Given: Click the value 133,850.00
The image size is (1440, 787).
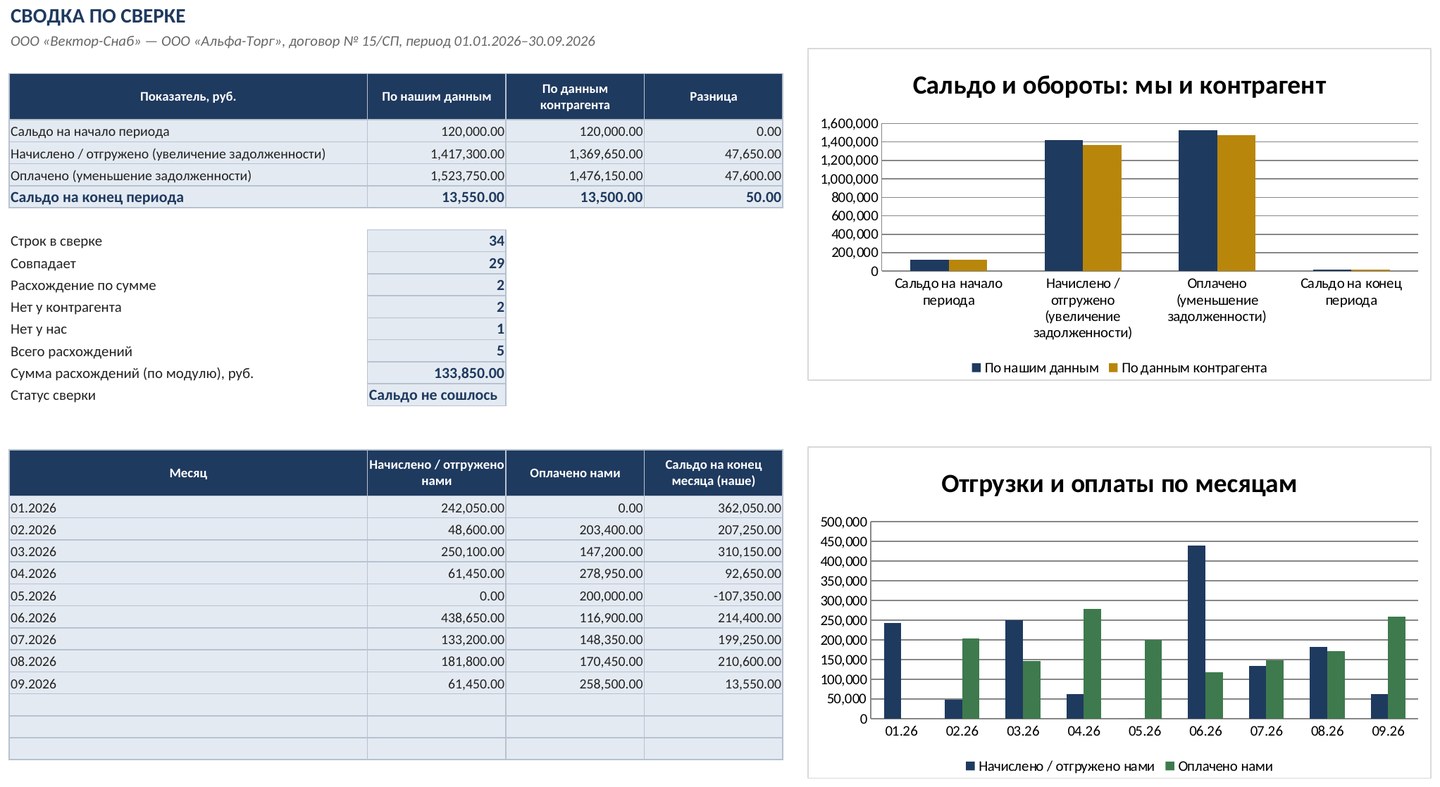Looking at the screenshot, I should (437, 373).
